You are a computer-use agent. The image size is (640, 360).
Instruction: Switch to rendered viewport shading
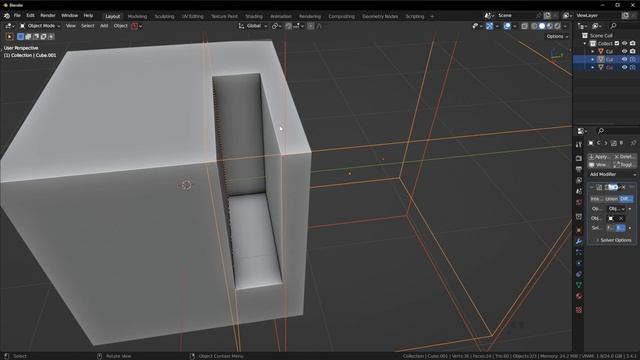coord(557,26)
